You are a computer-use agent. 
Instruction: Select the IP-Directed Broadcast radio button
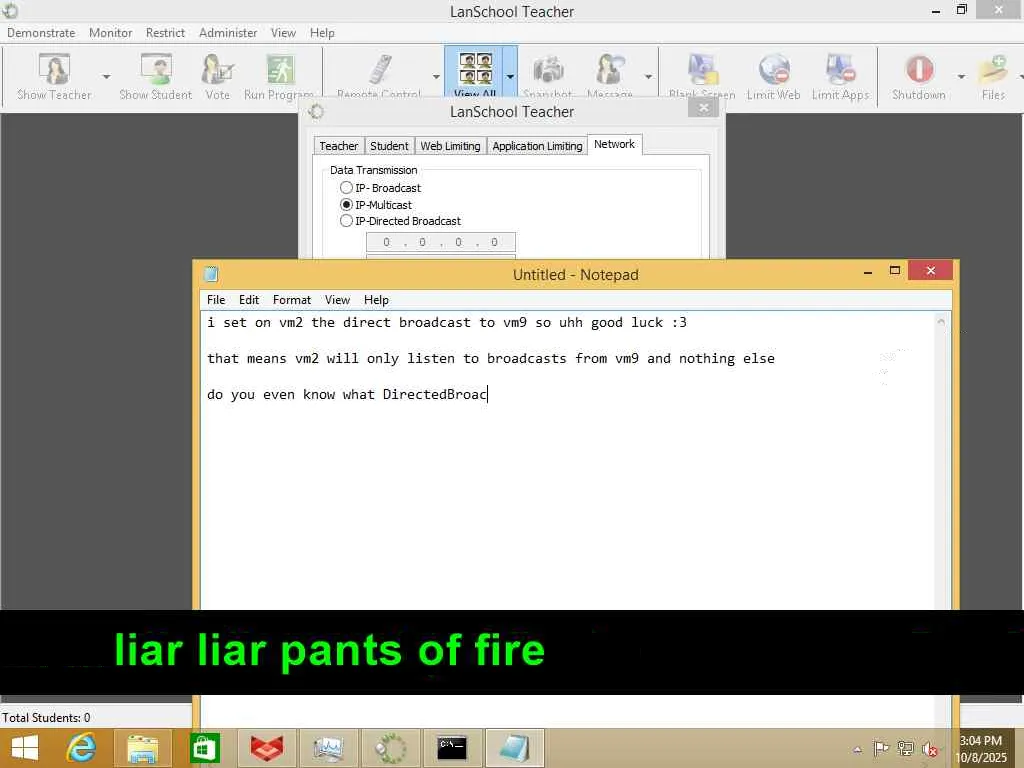[346, 221]
